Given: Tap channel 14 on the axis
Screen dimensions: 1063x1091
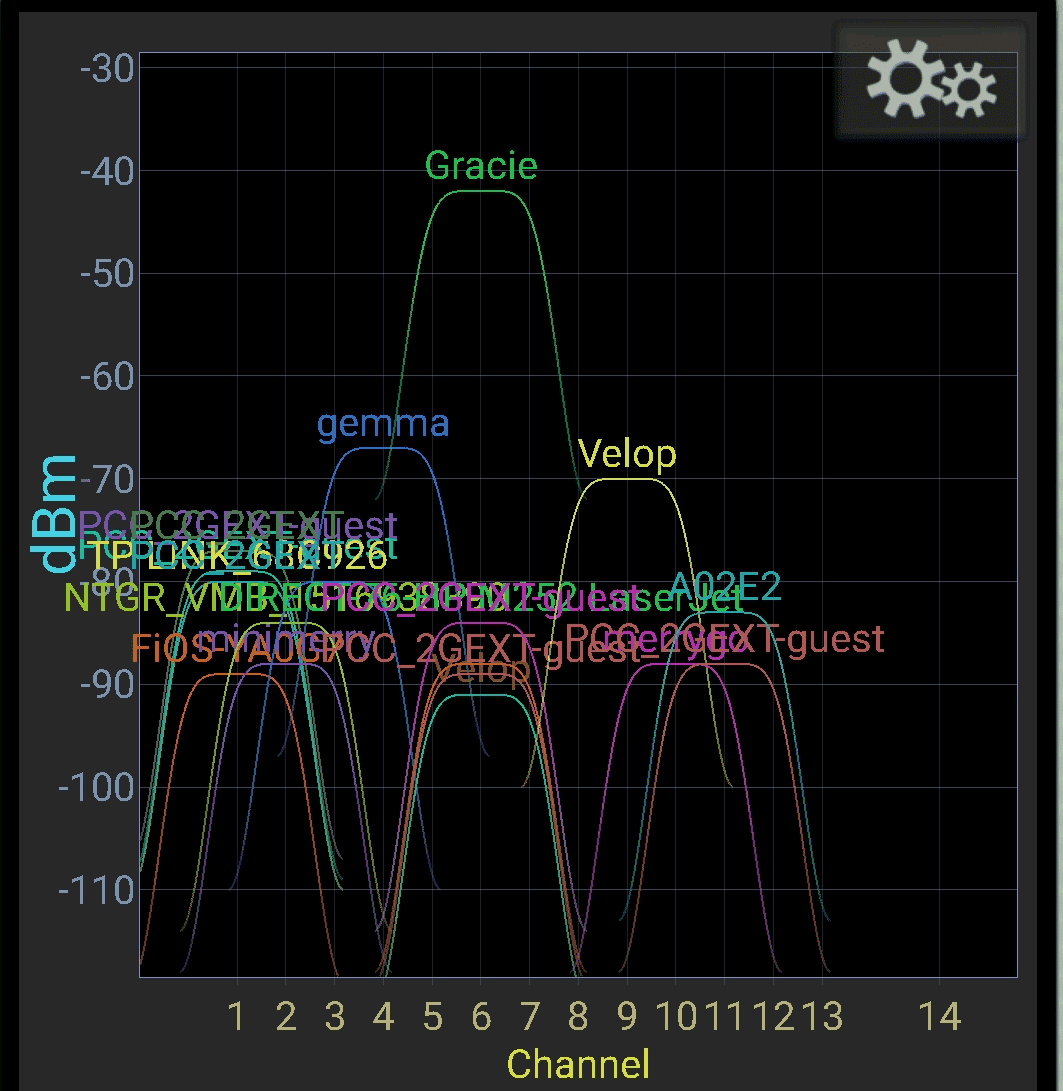Looking at the screenshot, I should pos(939,1017).
